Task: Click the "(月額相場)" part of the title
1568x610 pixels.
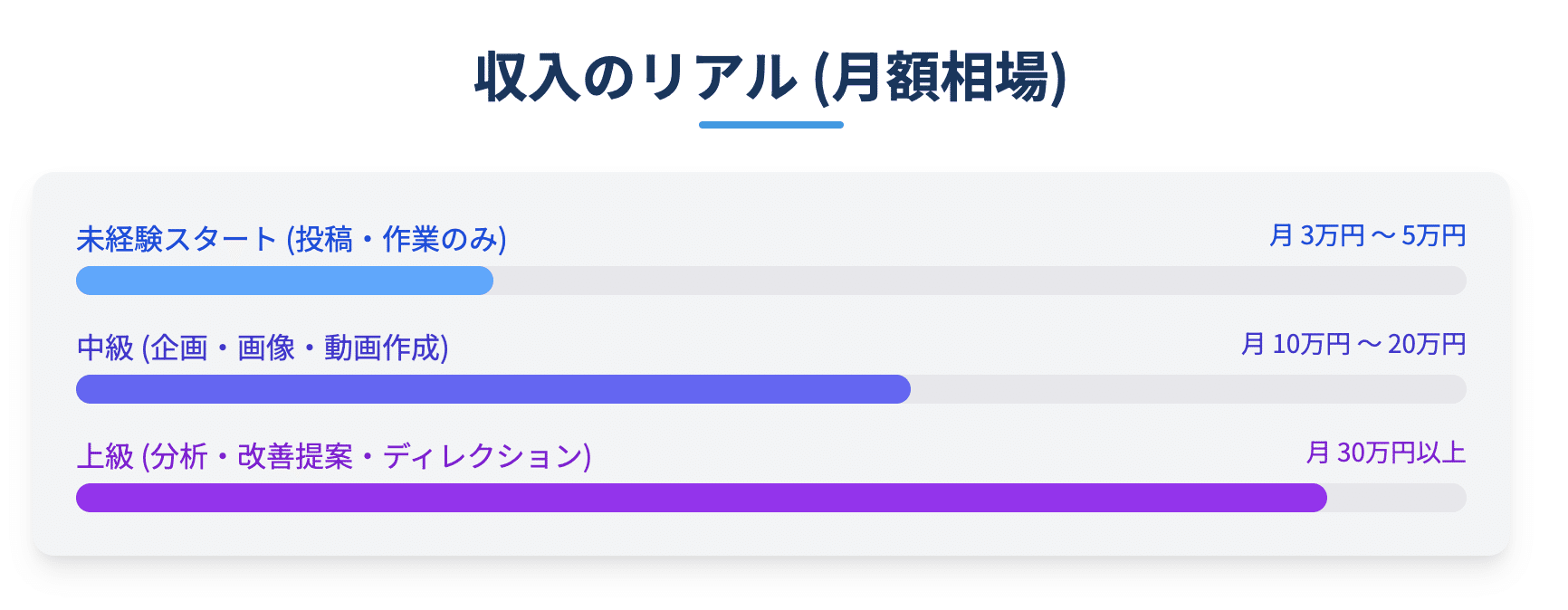Action: (941, 77)
